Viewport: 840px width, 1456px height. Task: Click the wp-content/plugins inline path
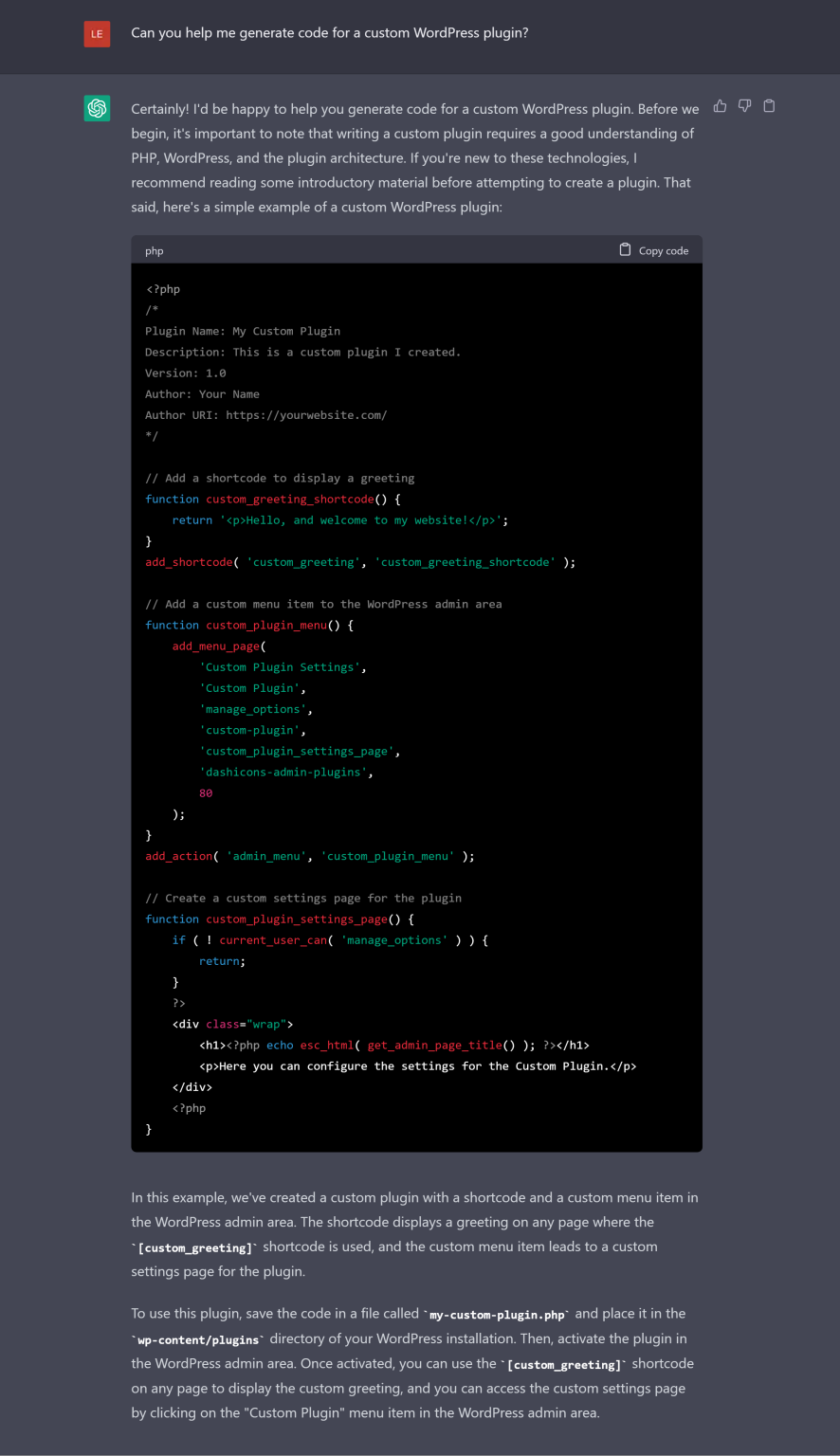coord(199,1340)
